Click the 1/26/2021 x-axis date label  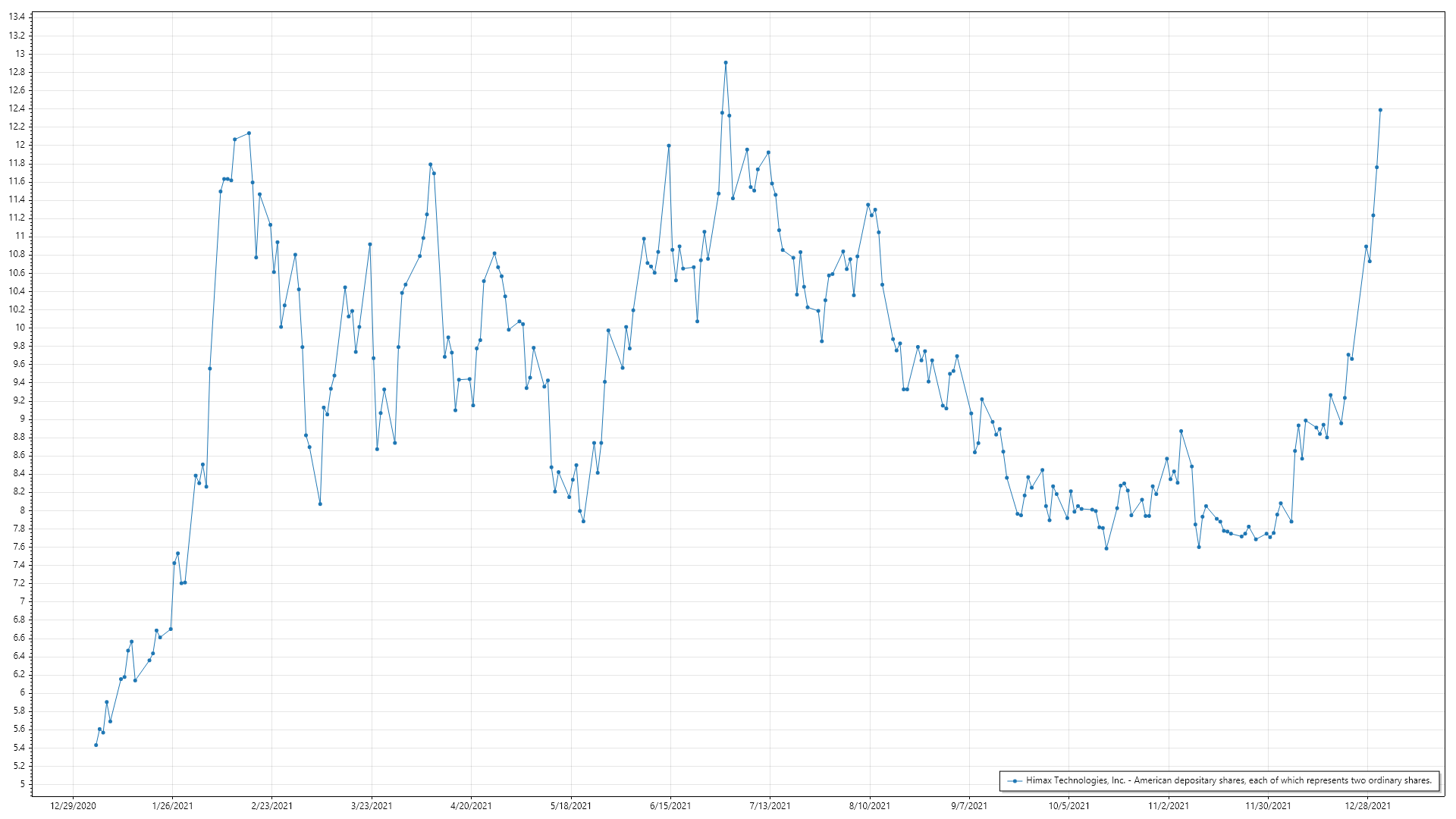coord(172,805)
